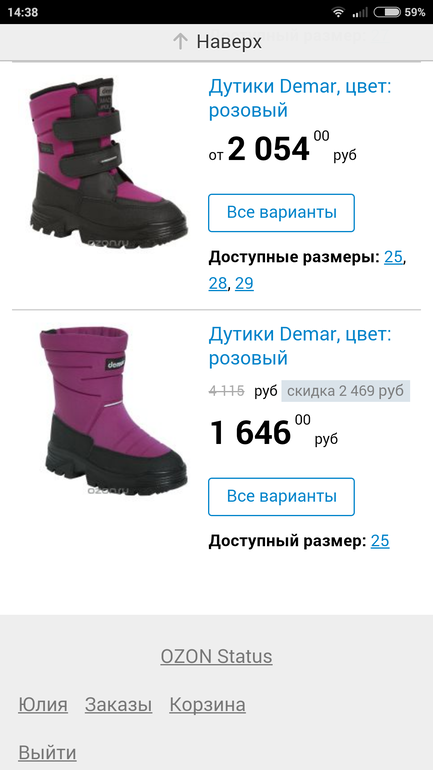Open second Дутики Demar розовый title link

[300, 346]
